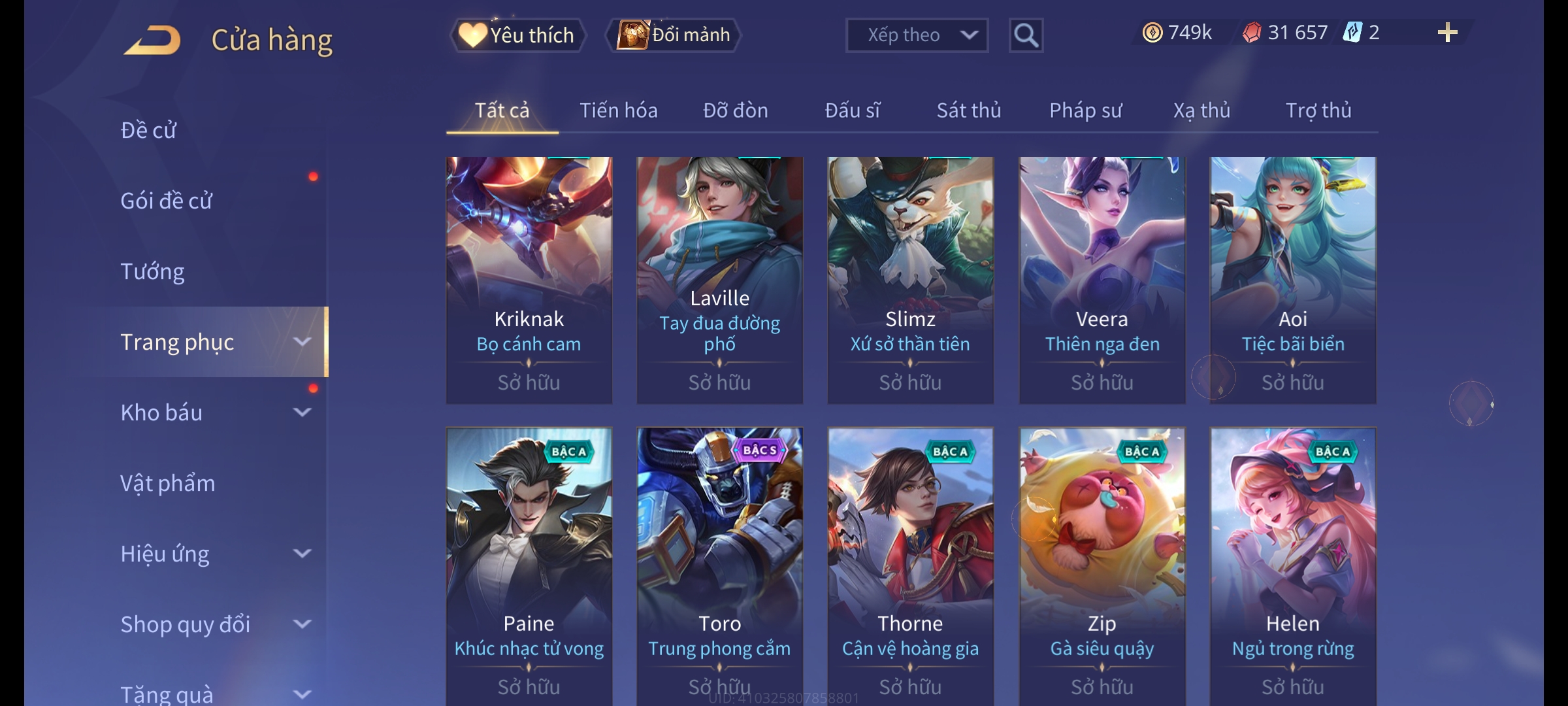1568x706 pixels.
Task: Select the Veera Thiên nga đen skin
Action: 1102,280
